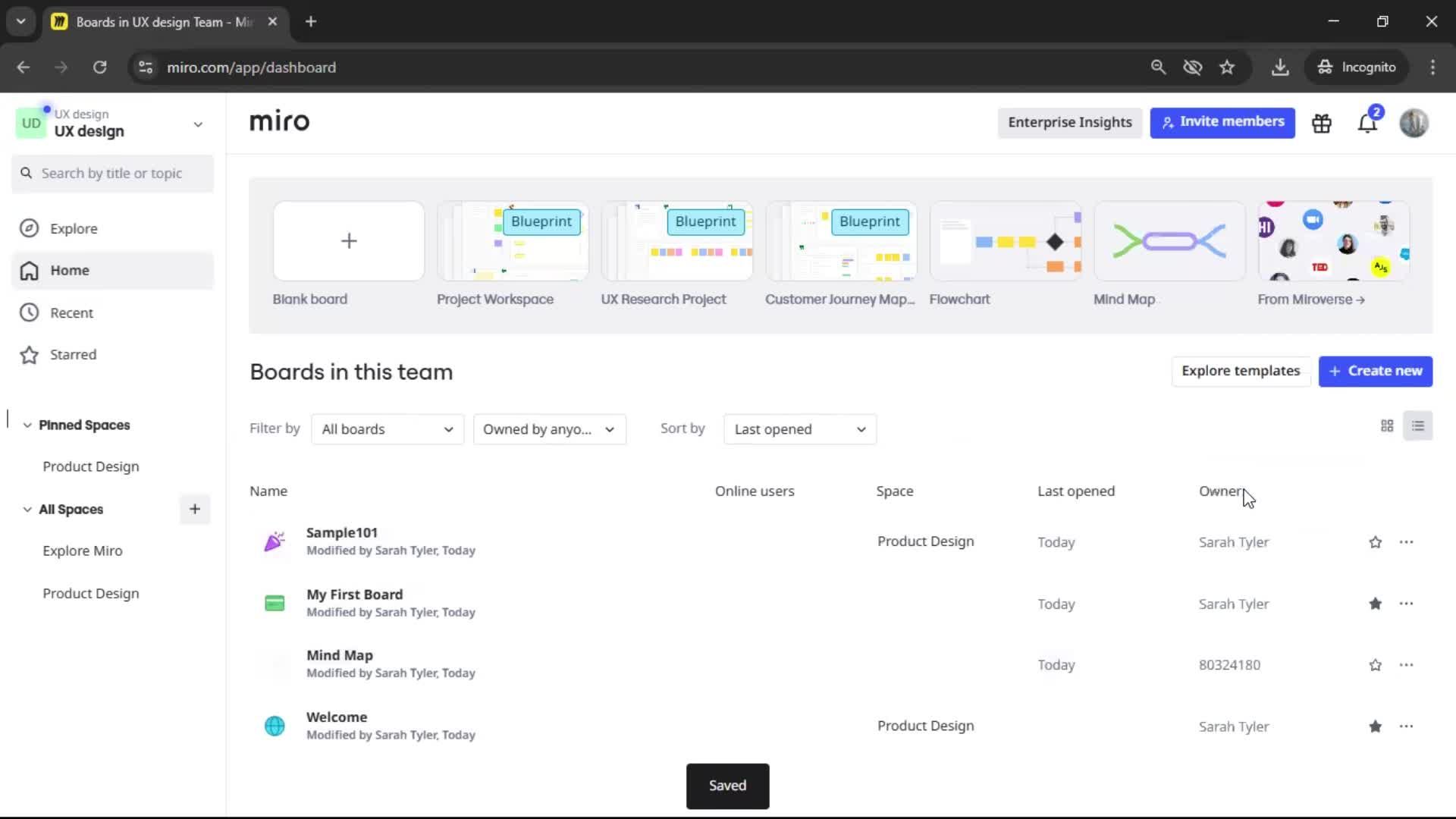1456x819 pixels.
Task: Click the zoom magnifier icon in address bar
Action: pyautogui.click(x=1158, y=67)
